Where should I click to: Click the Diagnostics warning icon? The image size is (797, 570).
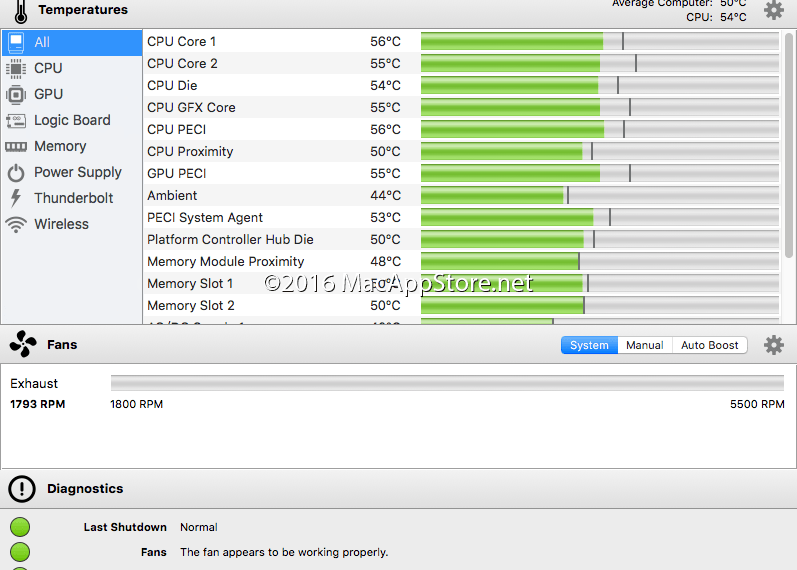point(22,489)
